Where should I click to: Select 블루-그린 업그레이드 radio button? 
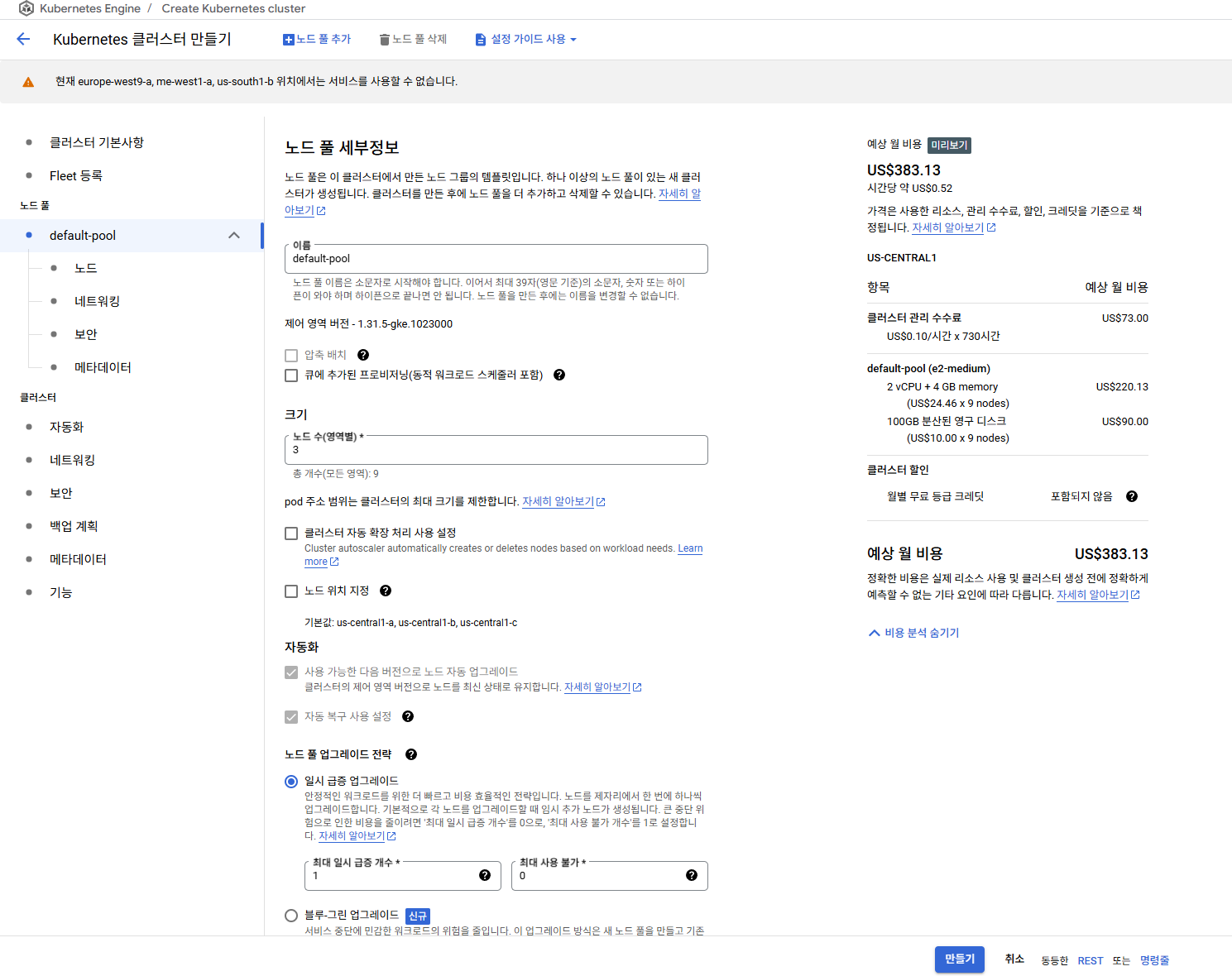tap(291, 916)
